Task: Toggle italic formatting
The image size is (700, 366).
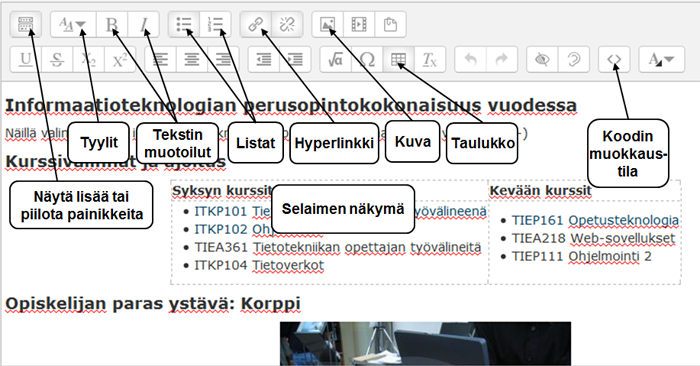Action: pos(143,24)
